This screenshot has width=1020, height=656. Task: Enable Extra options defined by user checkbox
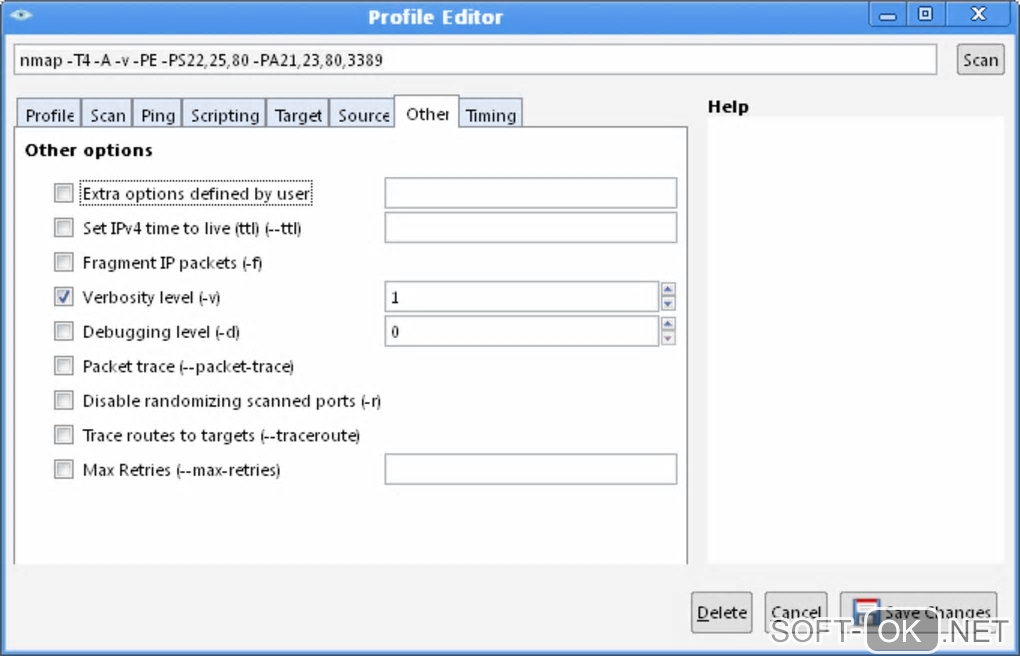point(64,193)
